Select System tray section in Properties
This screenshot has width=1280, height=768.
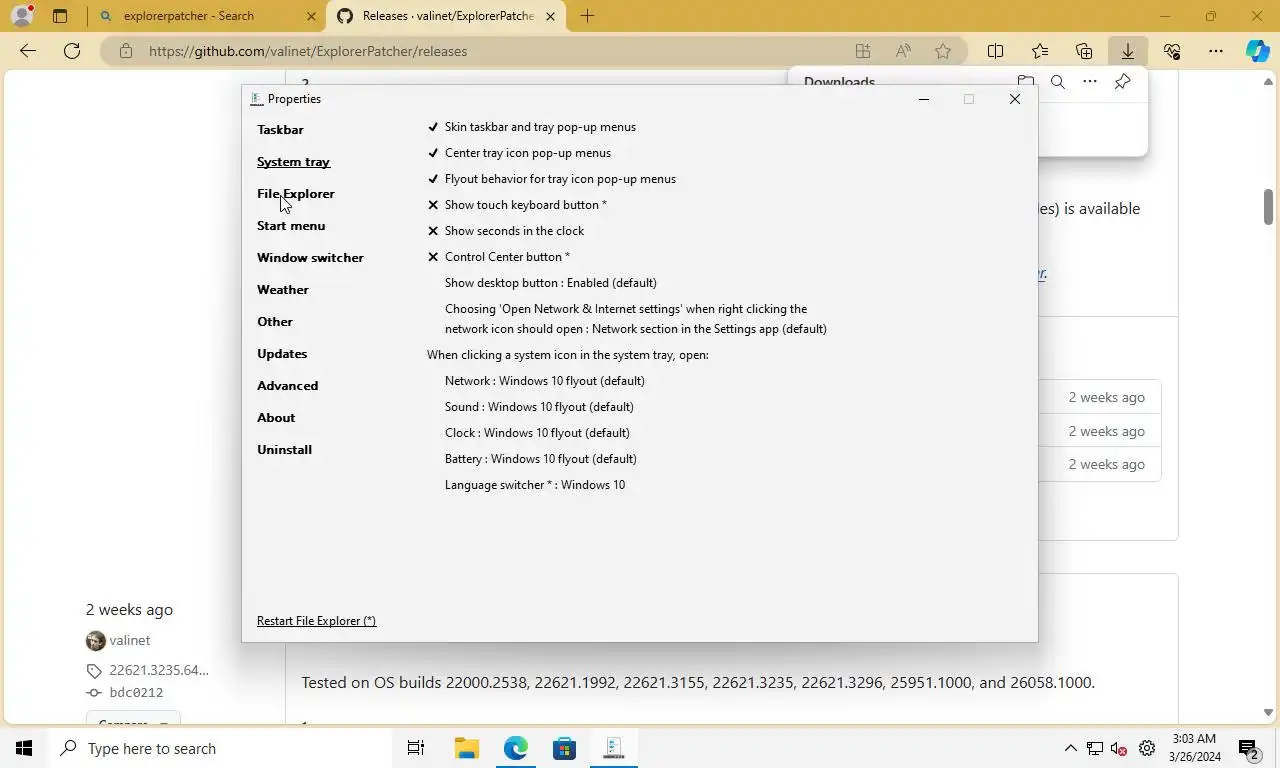point(293,162)
